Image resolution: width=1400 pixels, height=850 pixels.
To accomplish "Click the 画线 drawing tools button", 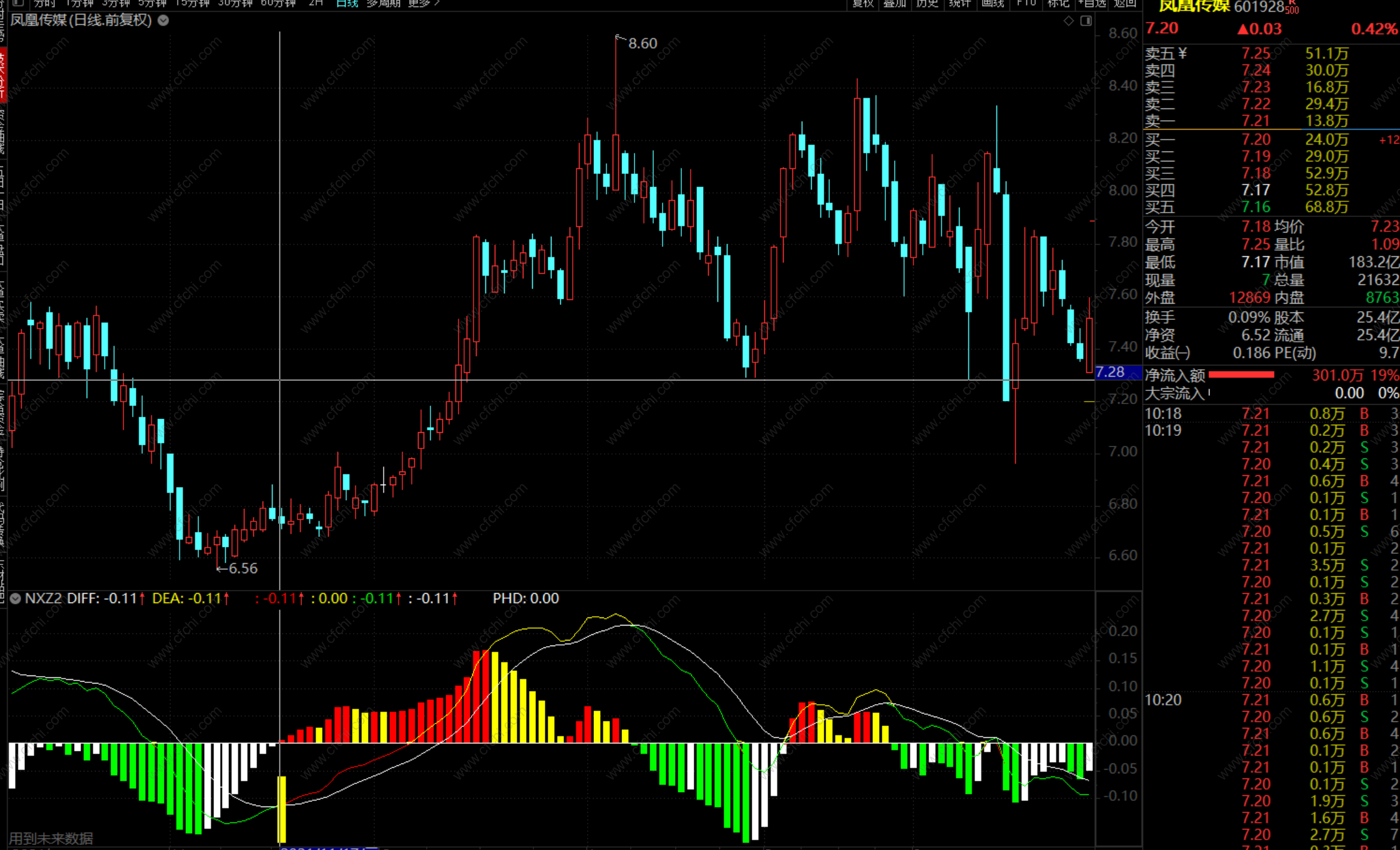I will 993,3.
